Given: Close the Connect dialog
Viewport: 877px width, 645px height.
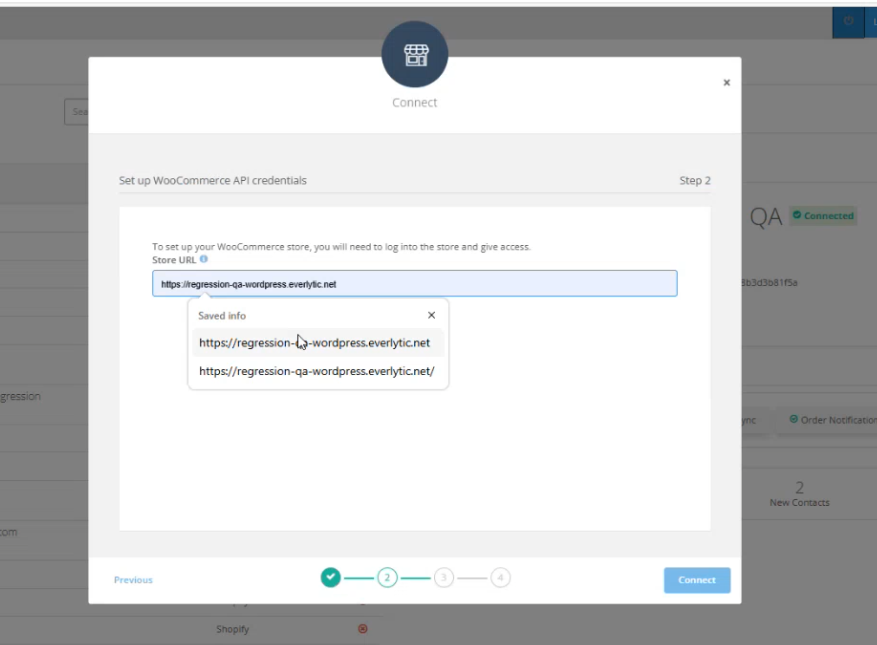Looking at the screenshot, I should 726,81.
